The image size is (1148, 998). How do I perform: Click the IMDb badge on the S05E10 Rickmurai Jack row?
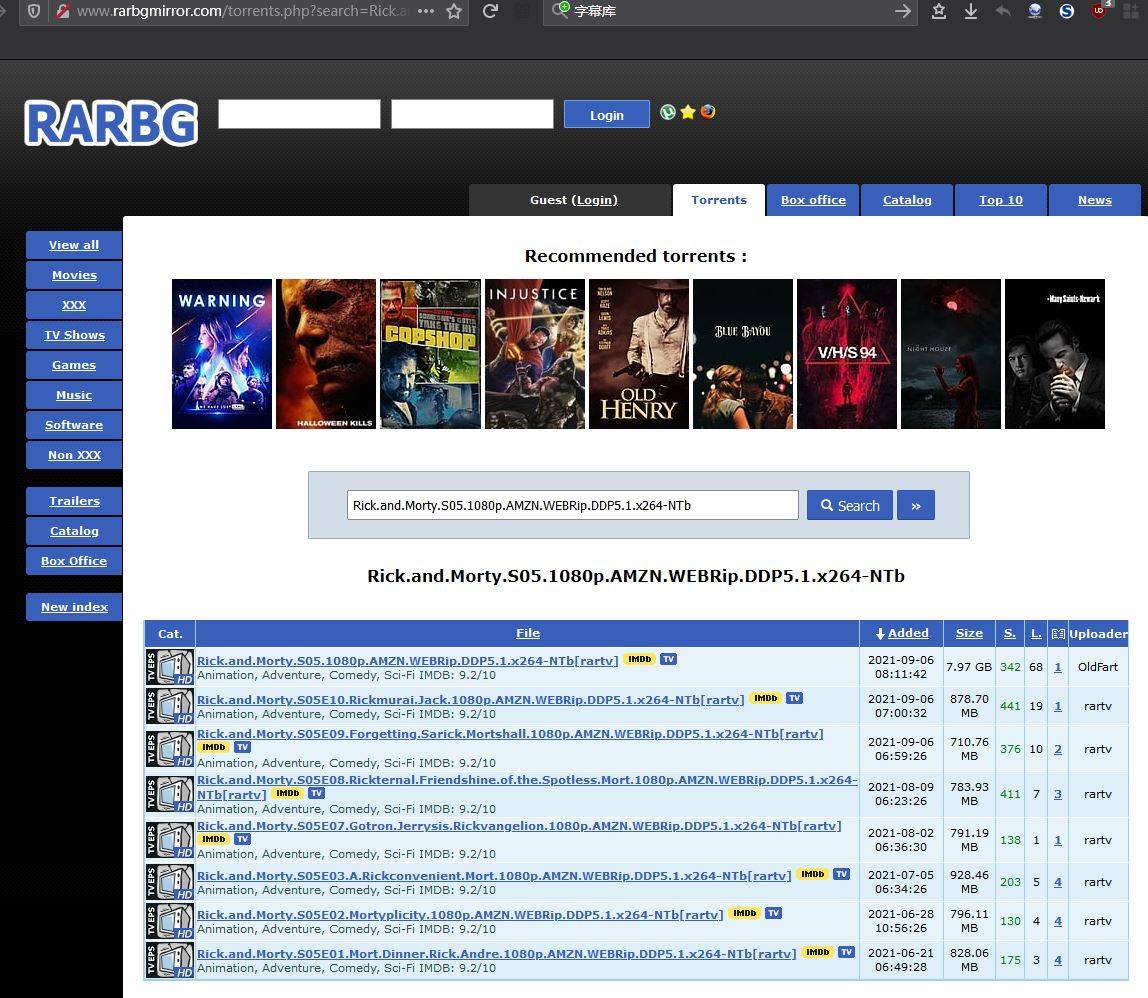(x=765, y=699)
